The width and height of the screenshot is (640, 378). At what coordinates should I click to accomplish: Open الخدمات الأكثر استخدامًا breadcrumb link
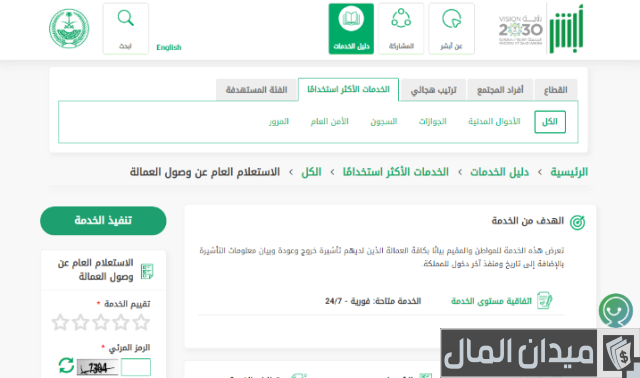[396, 172]
